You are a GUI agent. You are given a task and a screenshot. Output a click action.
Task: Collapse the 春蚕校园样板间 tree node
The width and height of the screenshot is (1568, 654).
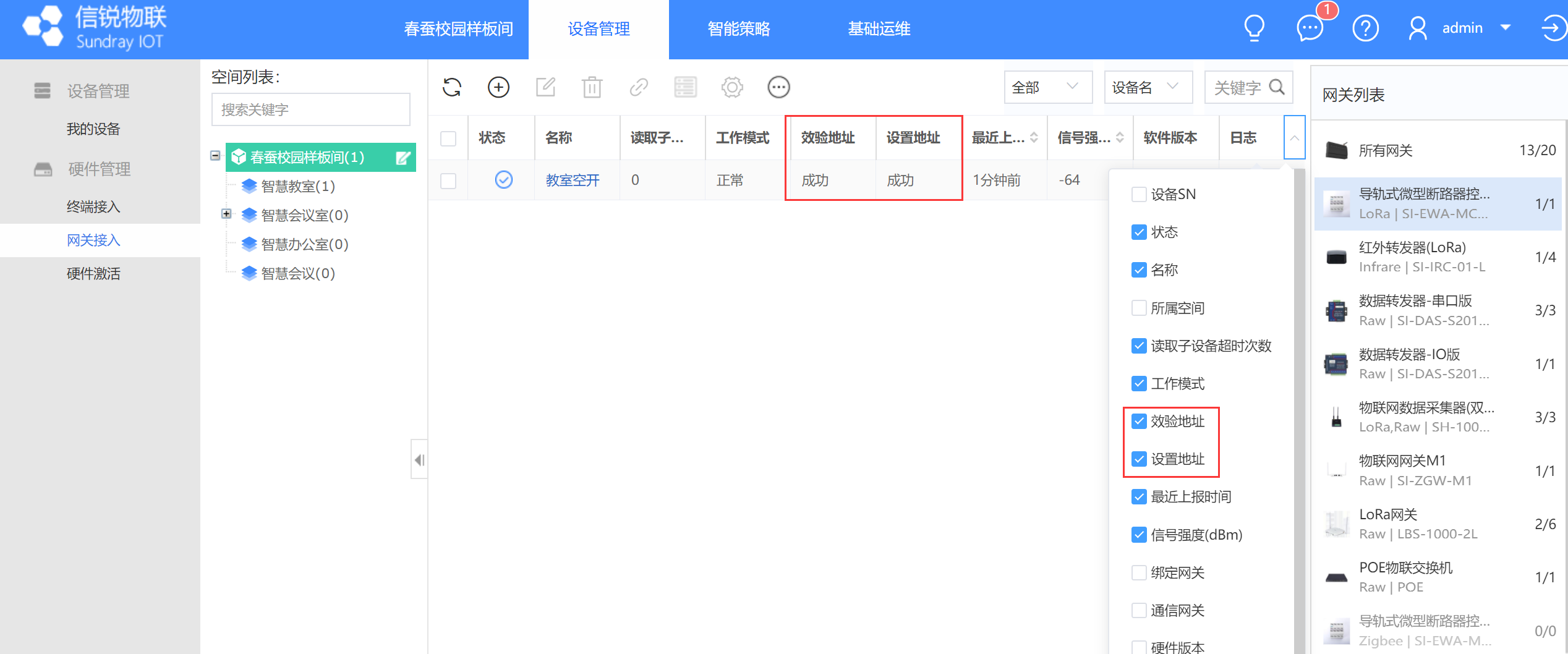tap(215, 156)
